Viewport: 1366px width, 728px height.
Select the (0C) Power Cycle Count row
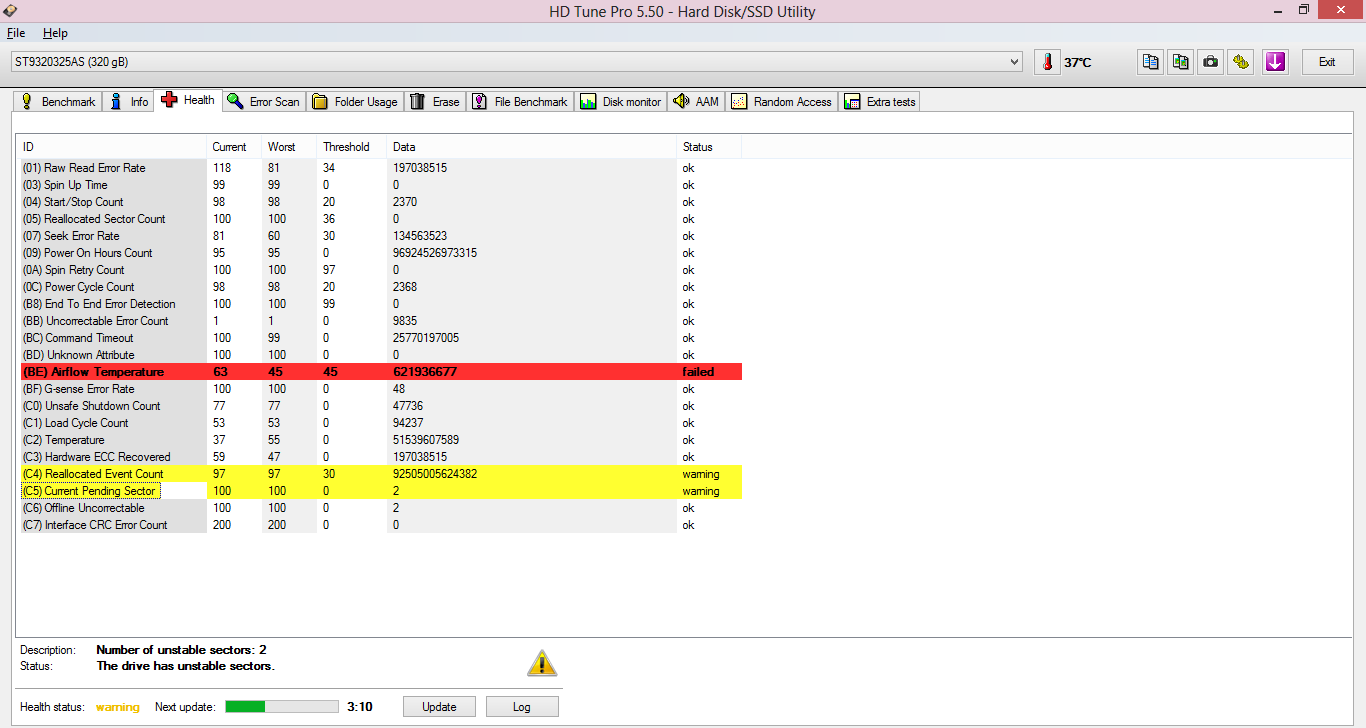[x=381, y=287]
